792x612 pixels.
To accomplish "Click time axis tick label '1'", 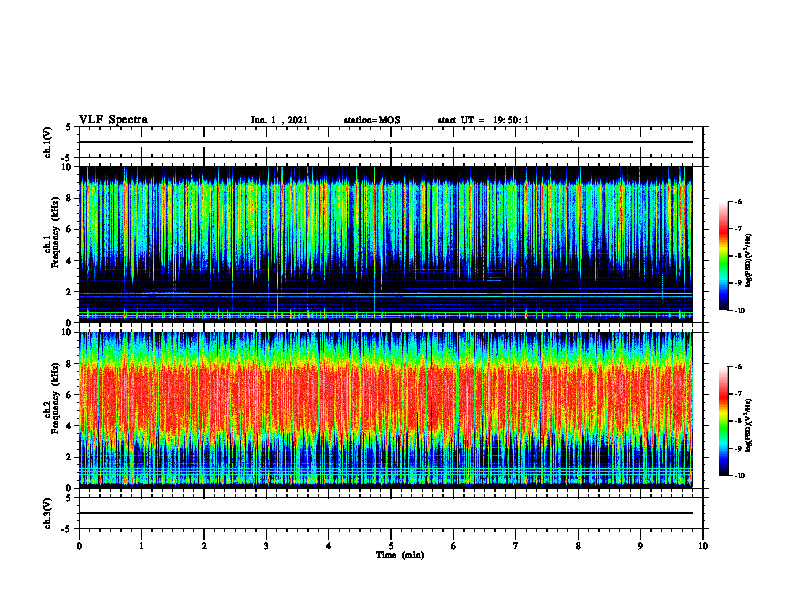I will (x=141, y=546).
